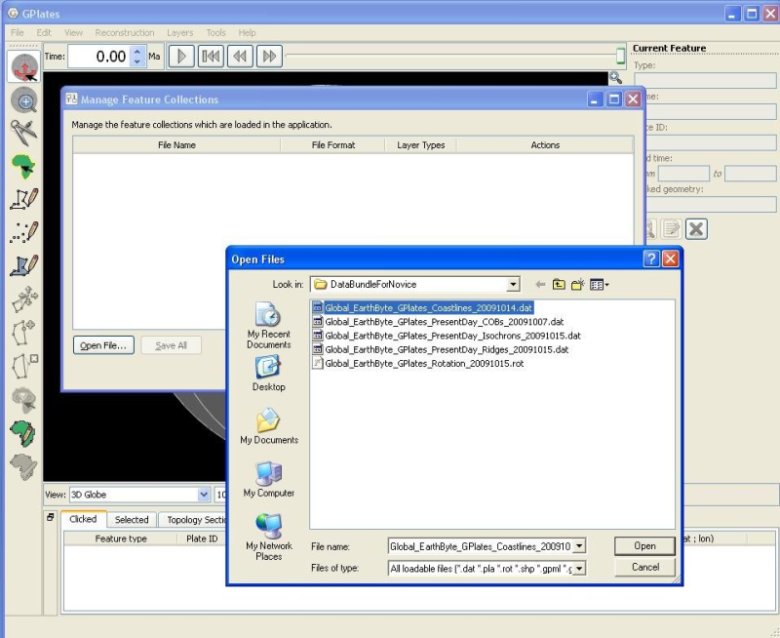Screen dimensions: 780x638
Task: Go back arrow in Open Files
Action: coord(540,284)
